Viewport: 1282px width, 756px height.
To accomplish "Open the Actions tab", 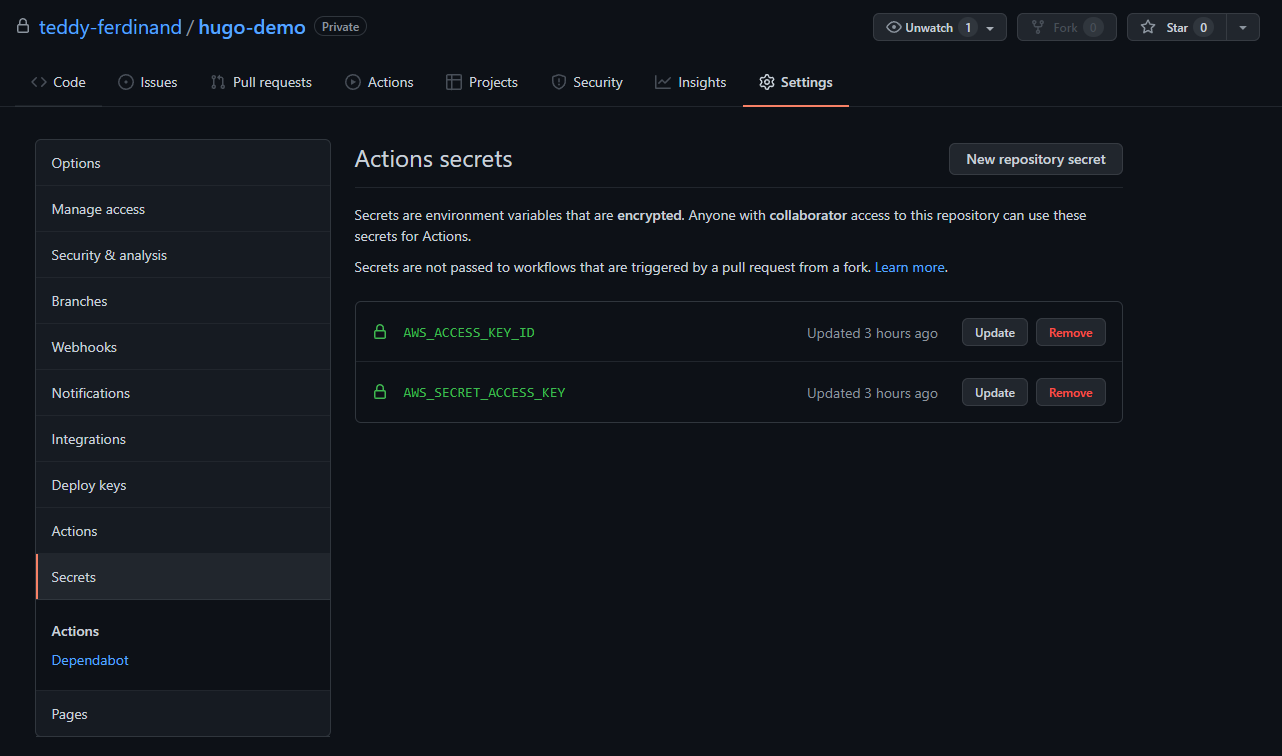I will click(379, 82).
